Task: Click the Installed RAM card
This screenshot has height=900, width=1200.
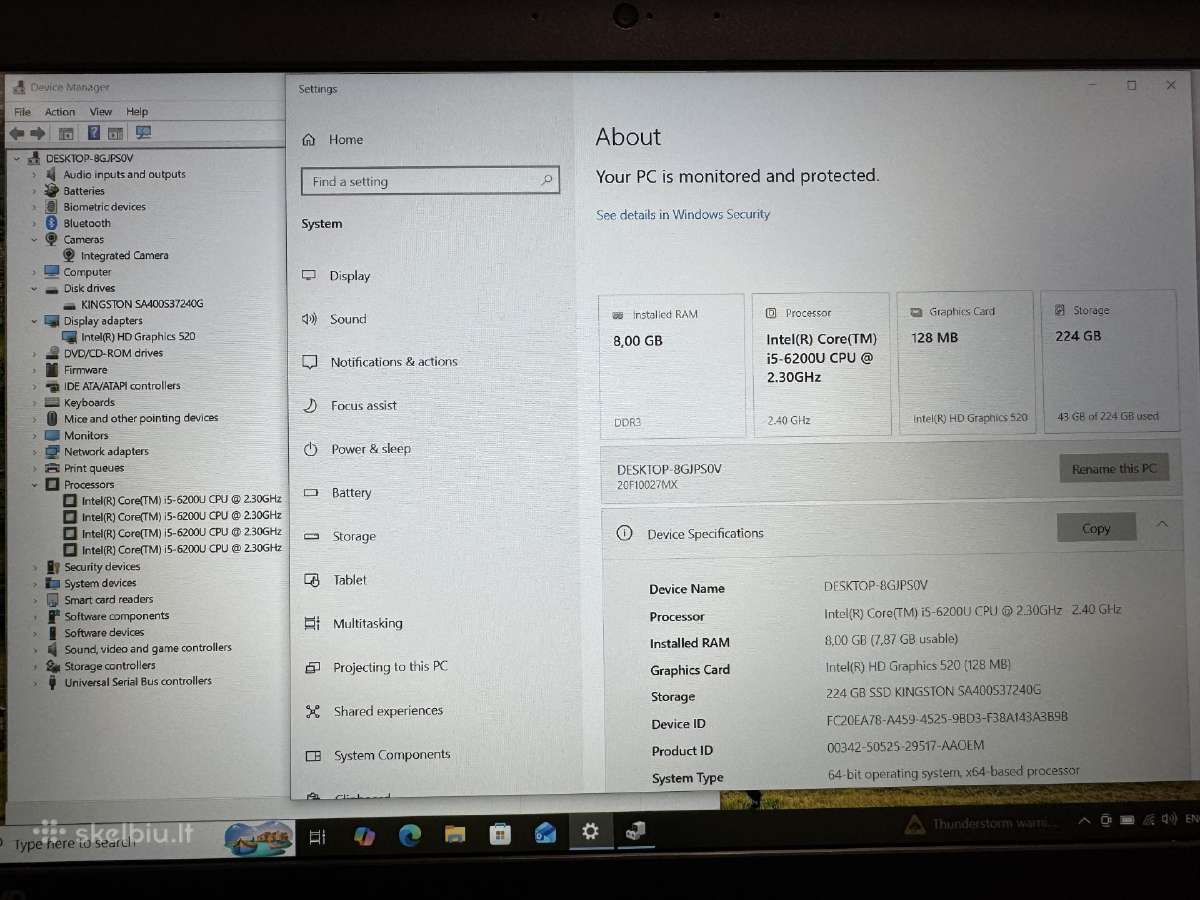Action: pyautogui.click(x=672, y=366)
